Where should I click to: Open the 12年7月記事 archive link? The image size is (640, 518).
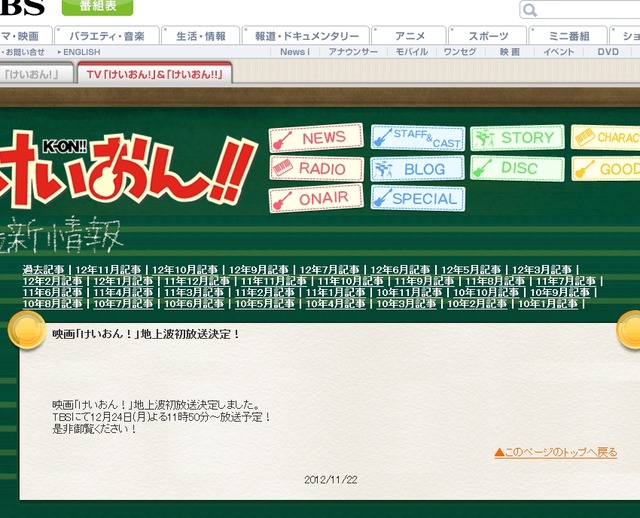(x=330, y=270)
